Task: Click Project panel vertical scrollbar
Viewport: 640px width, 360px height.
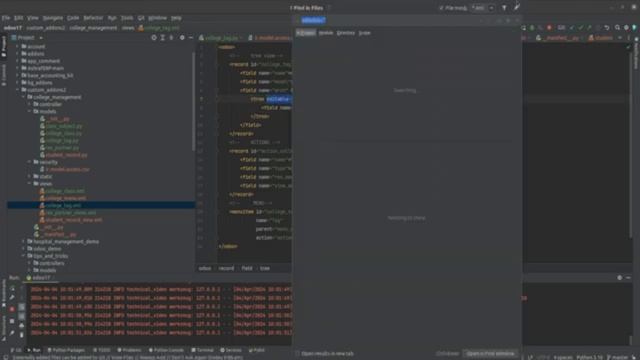Action: (193, 102)
